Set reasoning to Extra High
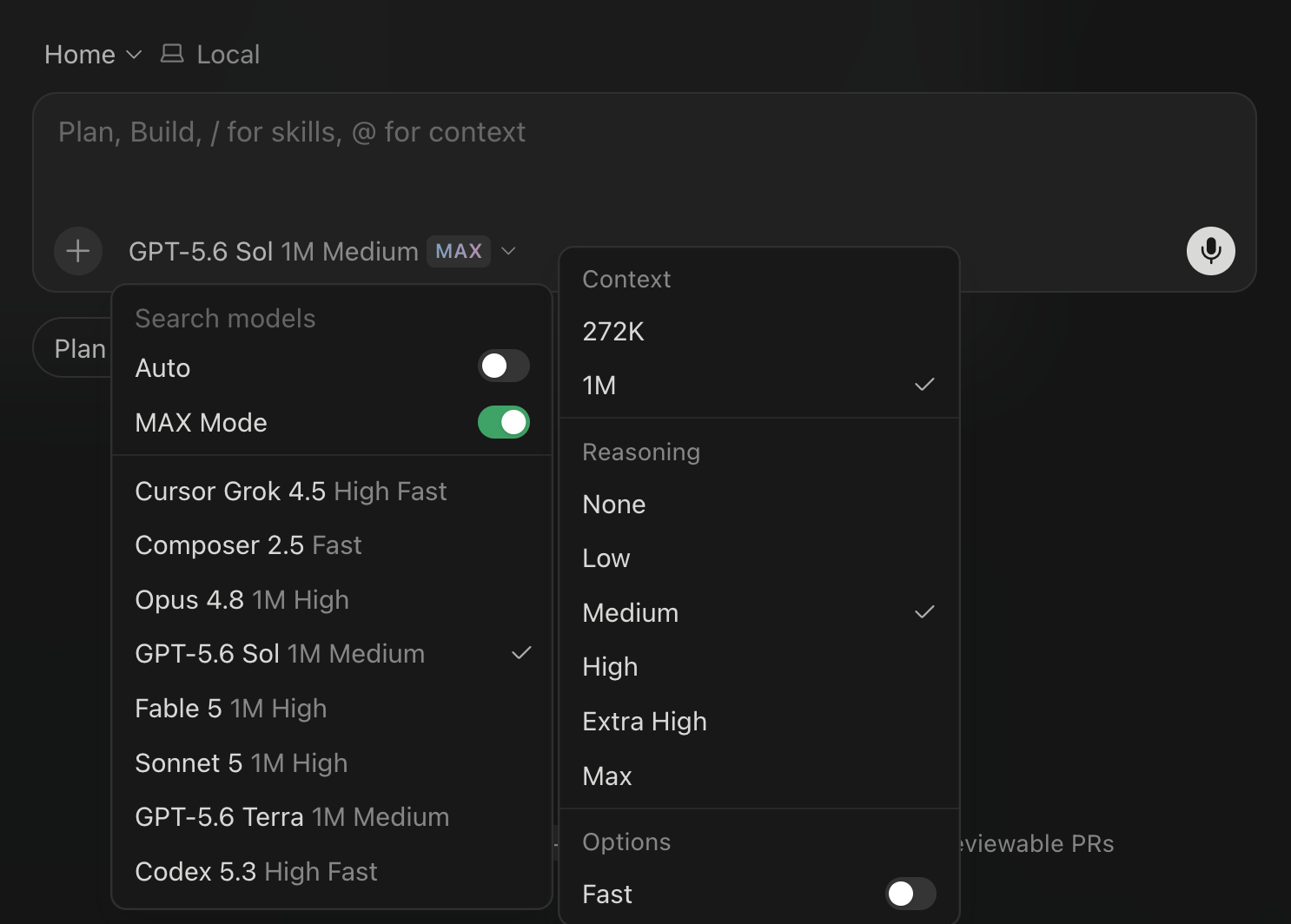1291x924 pixels. pos(759,722)
